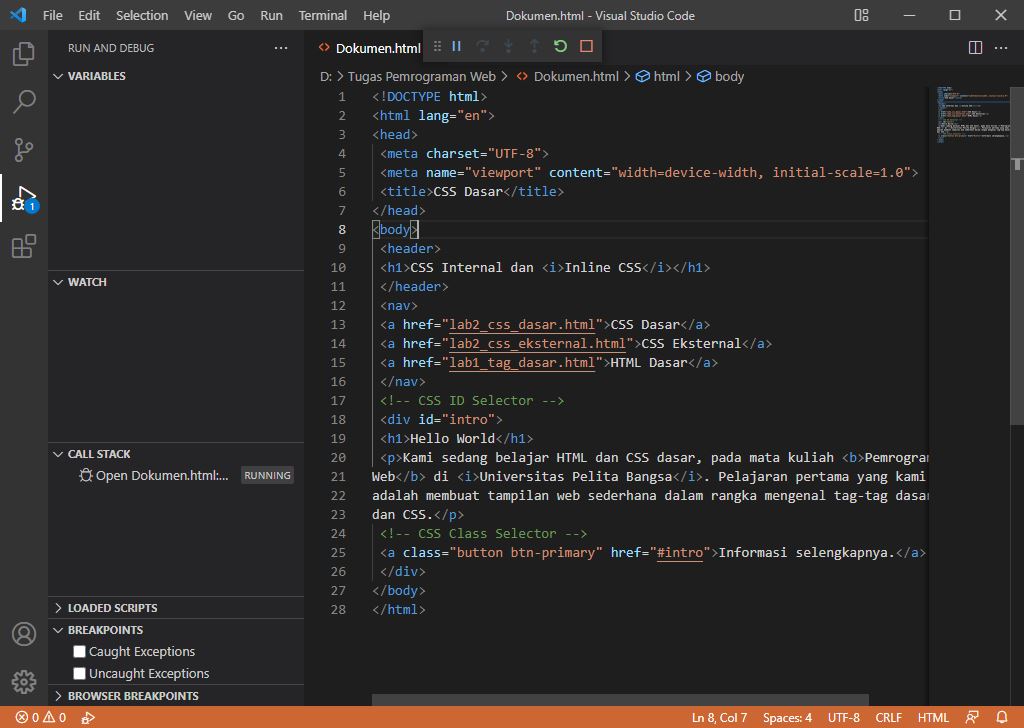Select the Run and Debug view icon

coord(24,198)
